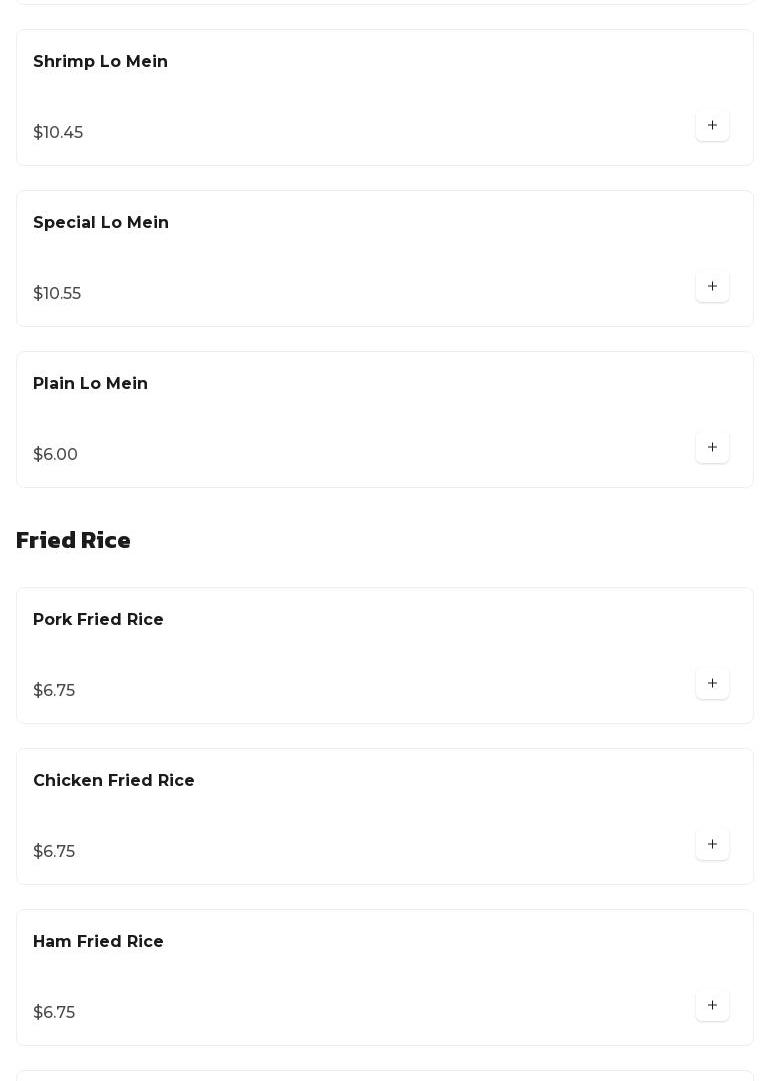Tap the Pork Fried Rice $6.75 price
The height and width of the screenshot is (1081, 770).
54,691
